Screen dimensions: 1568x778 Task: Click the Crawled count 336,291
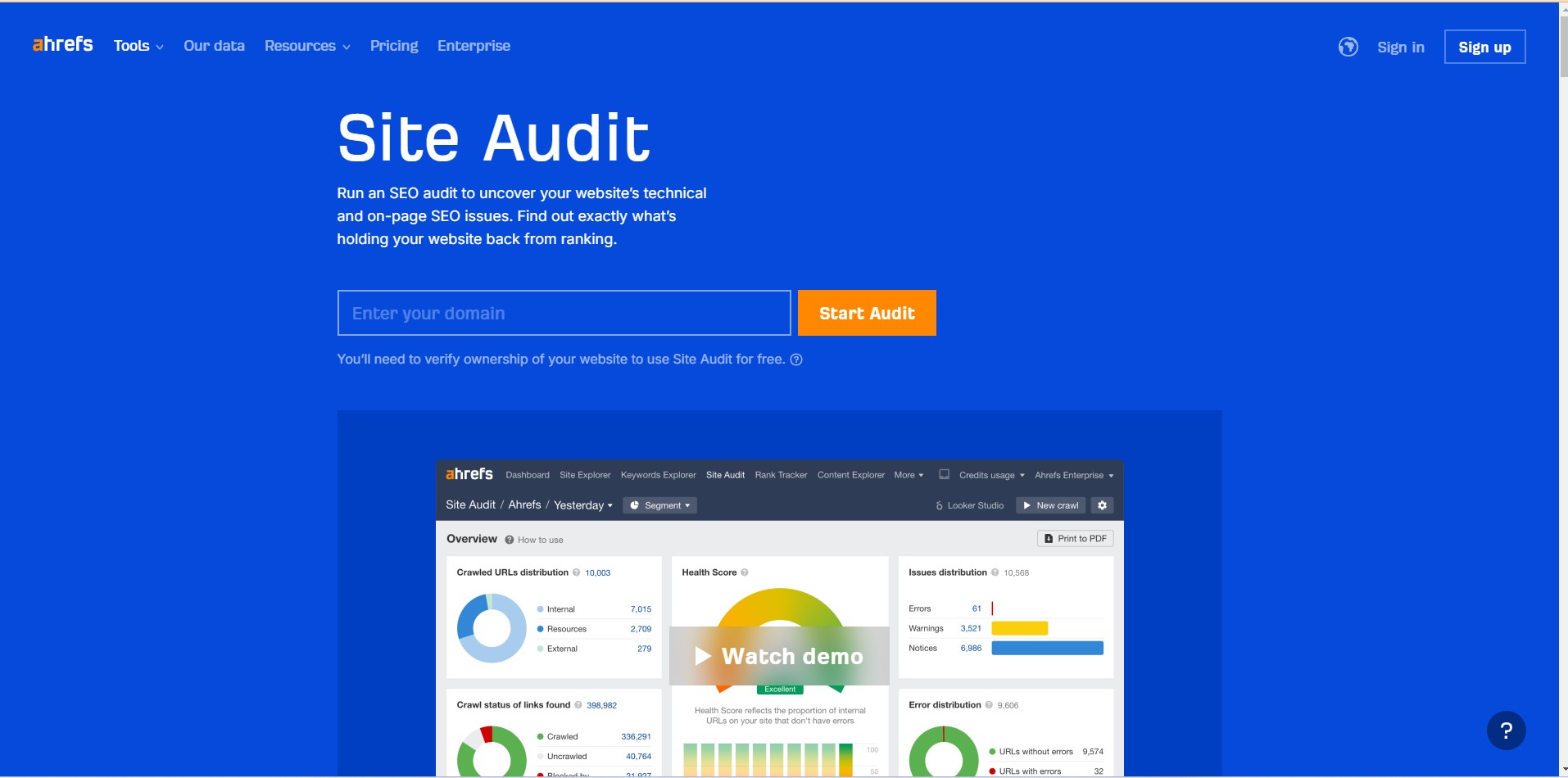pos(636,737)
